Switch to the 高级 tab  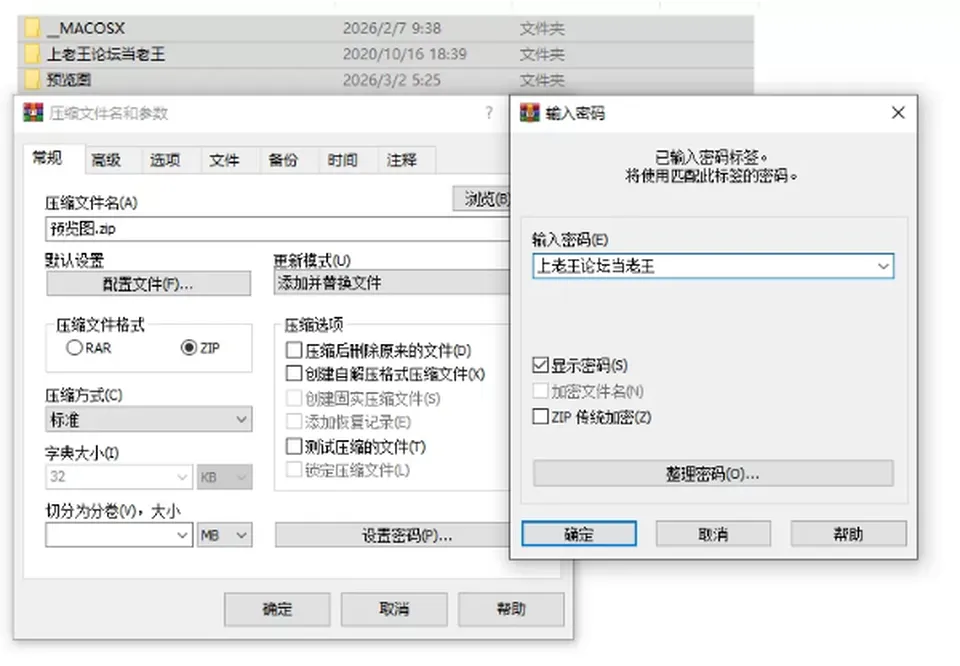coord(106,160)
